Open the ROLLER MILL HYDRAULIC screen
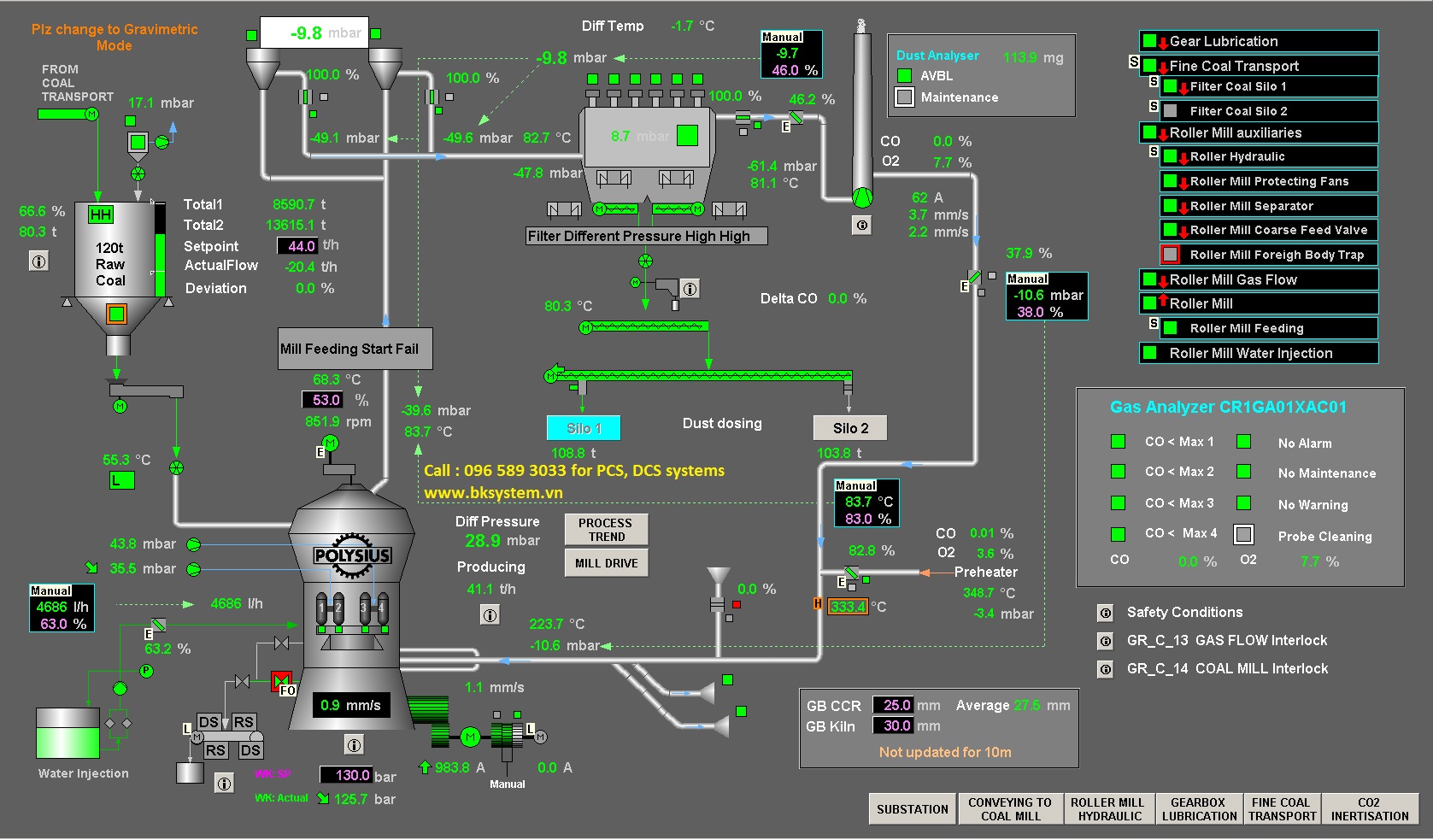Screen dimensions: 1433x840 [1108, 808]
